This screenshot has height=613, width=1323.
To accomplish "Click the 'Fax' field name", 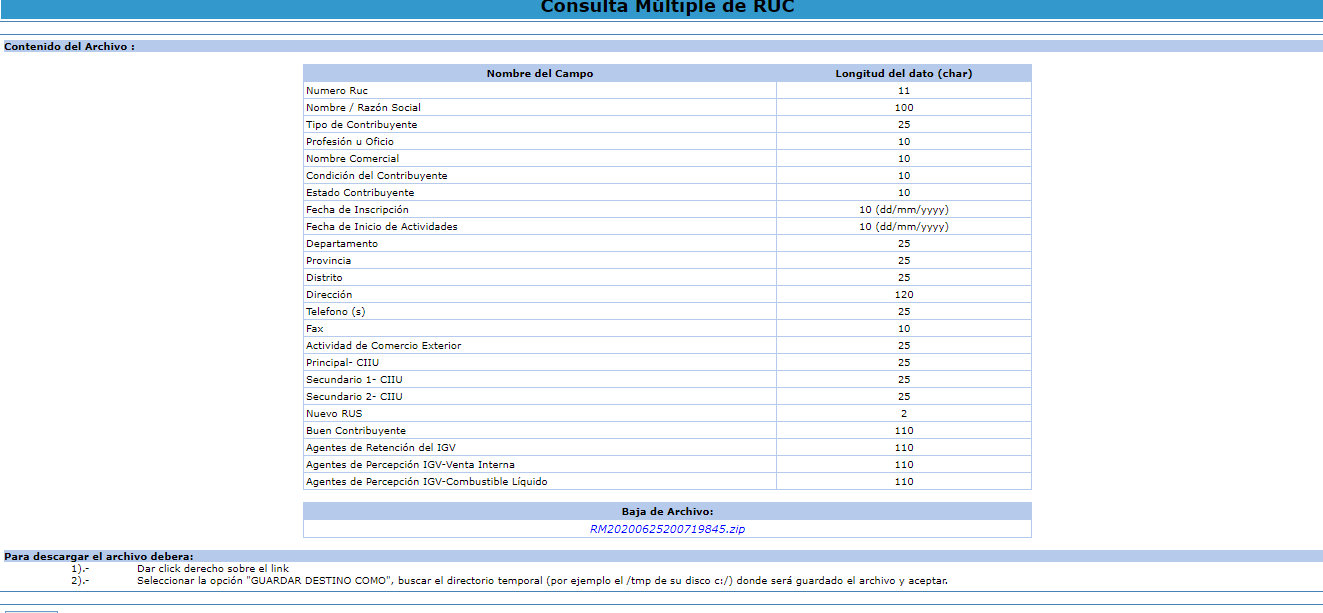I will pos(314,329).
